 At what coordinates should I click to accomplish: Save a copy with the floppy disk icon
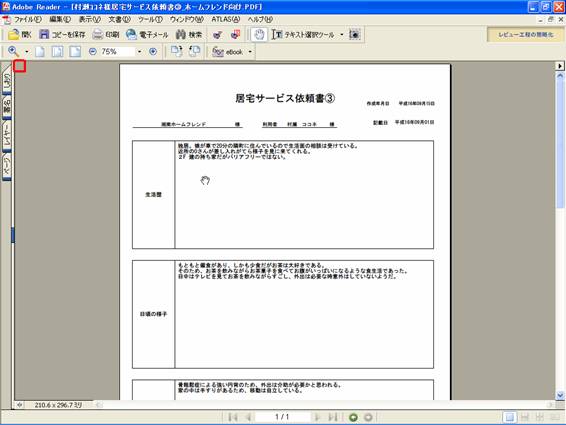pyautogui.click(x=62, y=35)
